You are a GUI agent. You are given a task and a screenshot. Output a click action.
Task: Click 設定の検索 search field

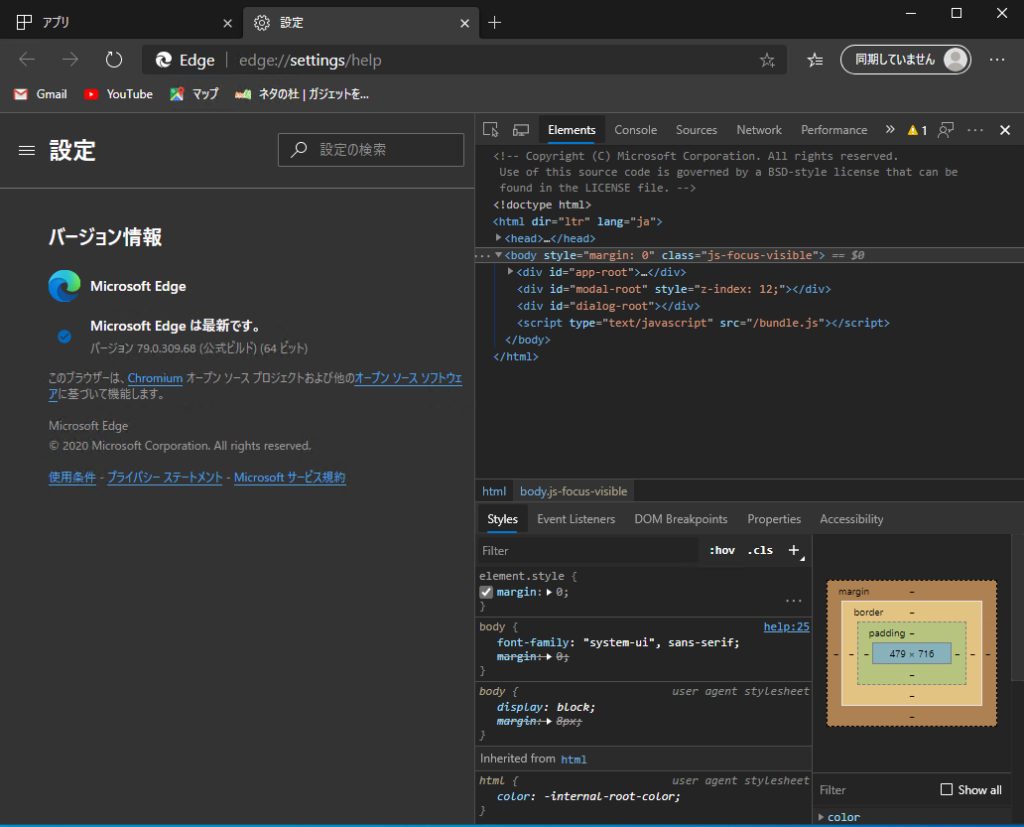(x=371, y=150)
